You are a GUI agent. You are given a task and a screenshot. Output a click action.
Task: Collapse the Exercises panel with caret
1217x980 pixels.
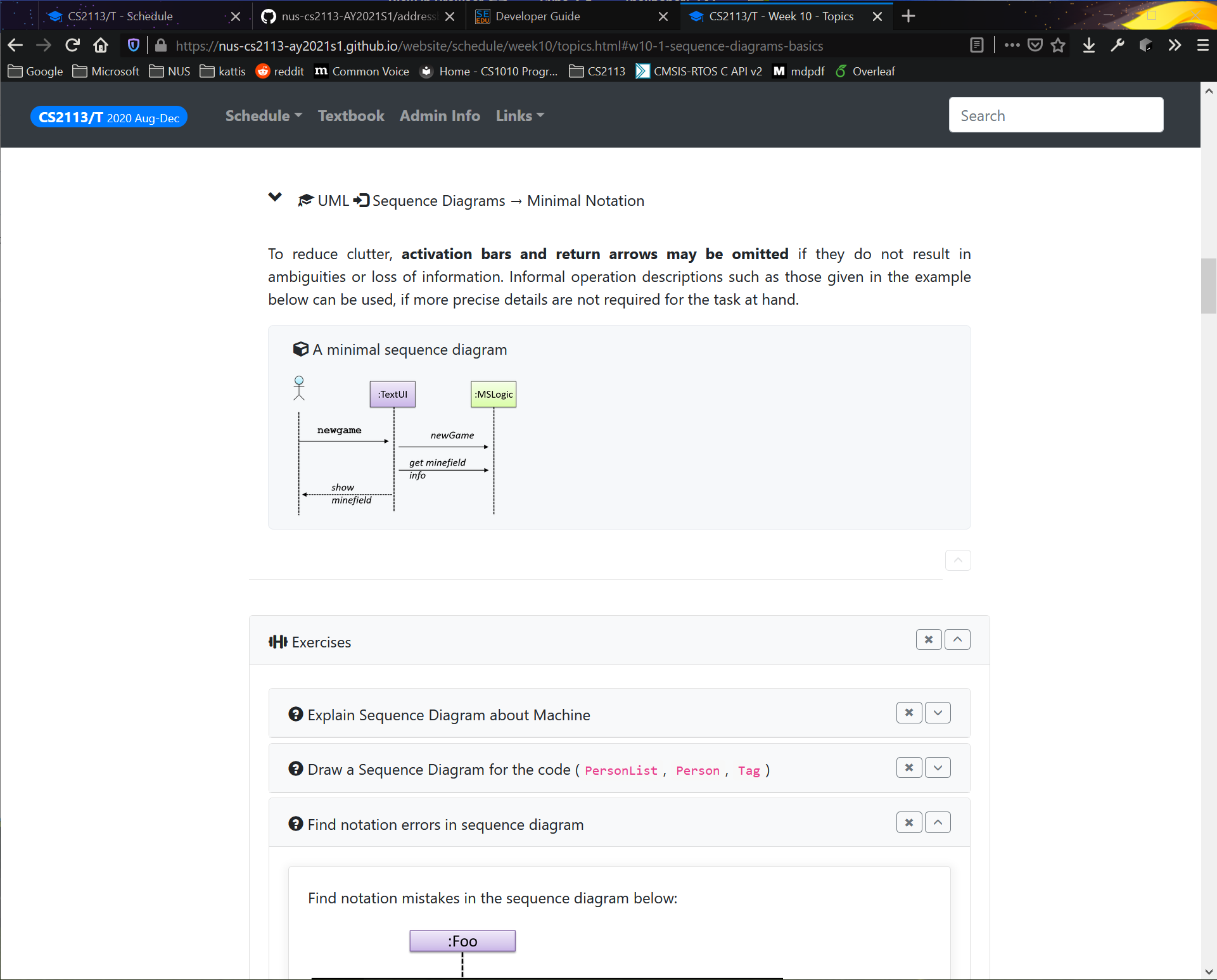point(957,640)
